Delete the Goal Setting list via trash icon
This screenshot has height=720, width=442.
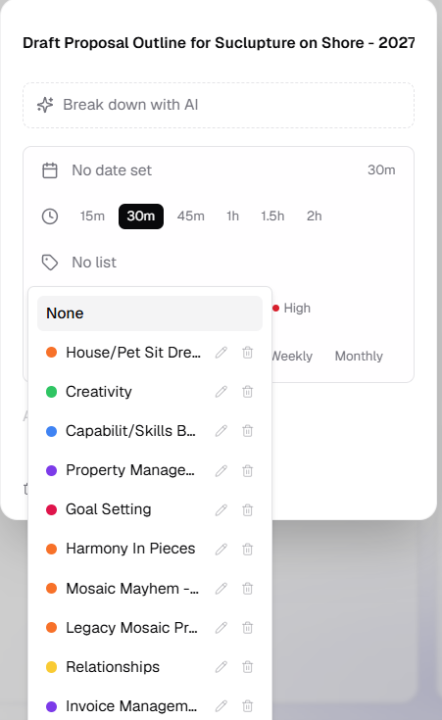click(247, 510)
